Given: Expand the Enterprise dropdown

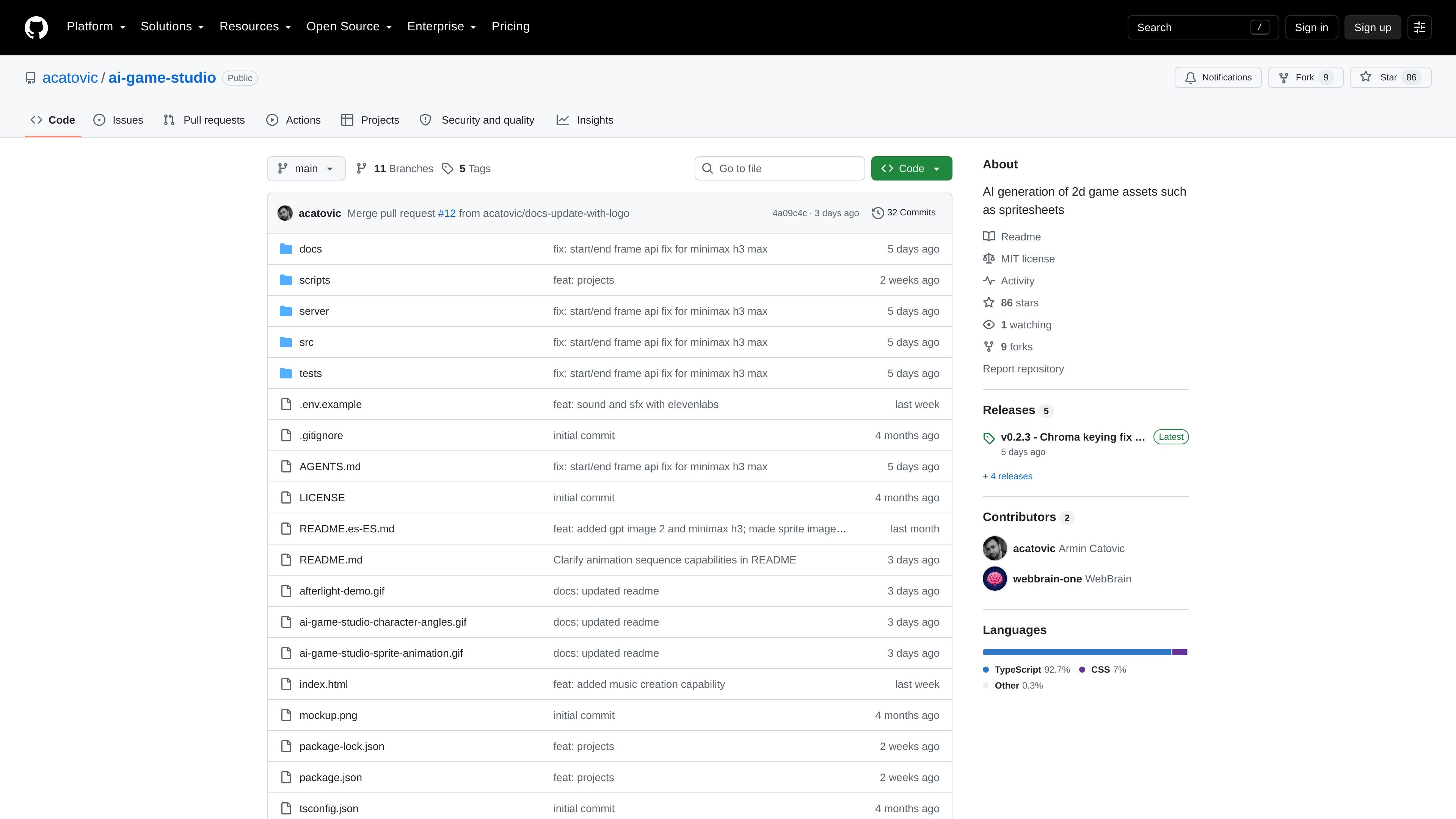Looking at the screenshot, I should click(442, 27).
